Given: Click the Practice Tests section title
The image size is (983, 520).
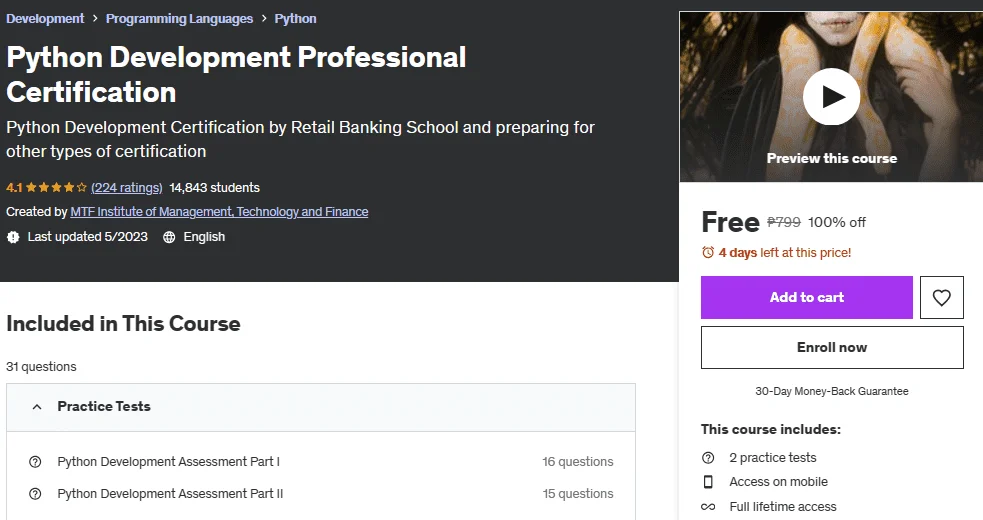Looking at the screenshot, I should click(x=104, y=406).
